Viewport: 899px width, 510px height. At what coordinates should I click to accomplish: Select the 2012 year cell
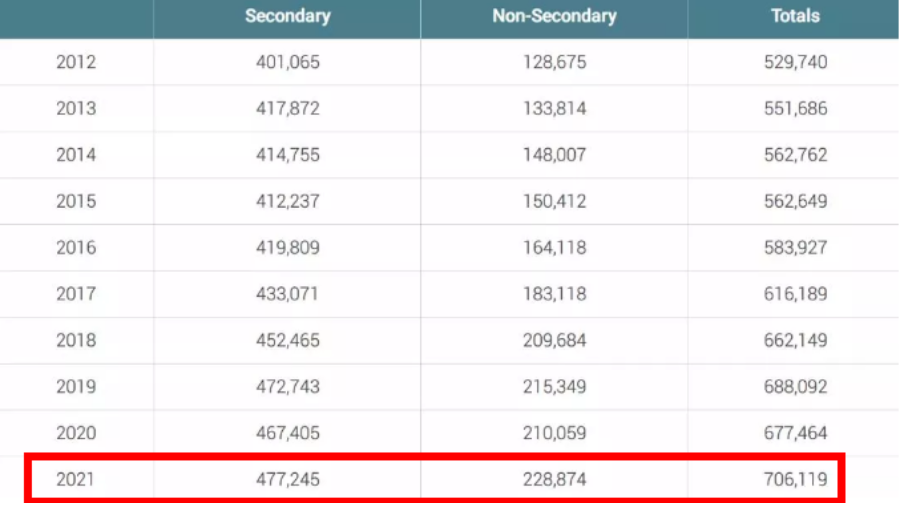pyautogui.click(x=76, y=62)
